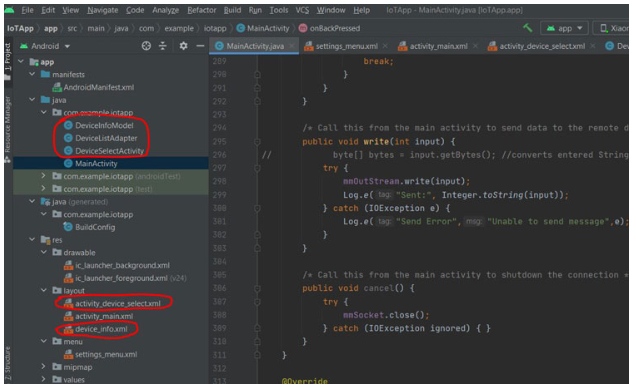Click the fold marker at line 295

pos(257,142)
